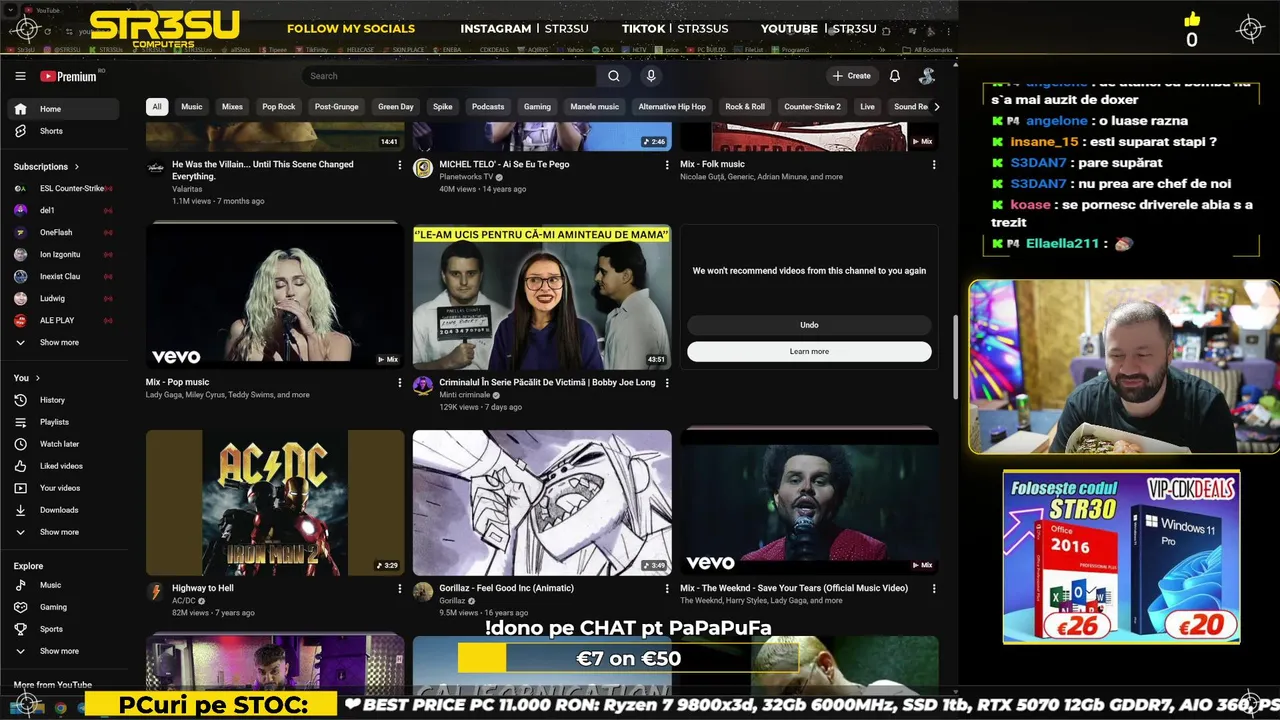Open History in the sidebar
1280x720 pixels.
click(64, 400)
